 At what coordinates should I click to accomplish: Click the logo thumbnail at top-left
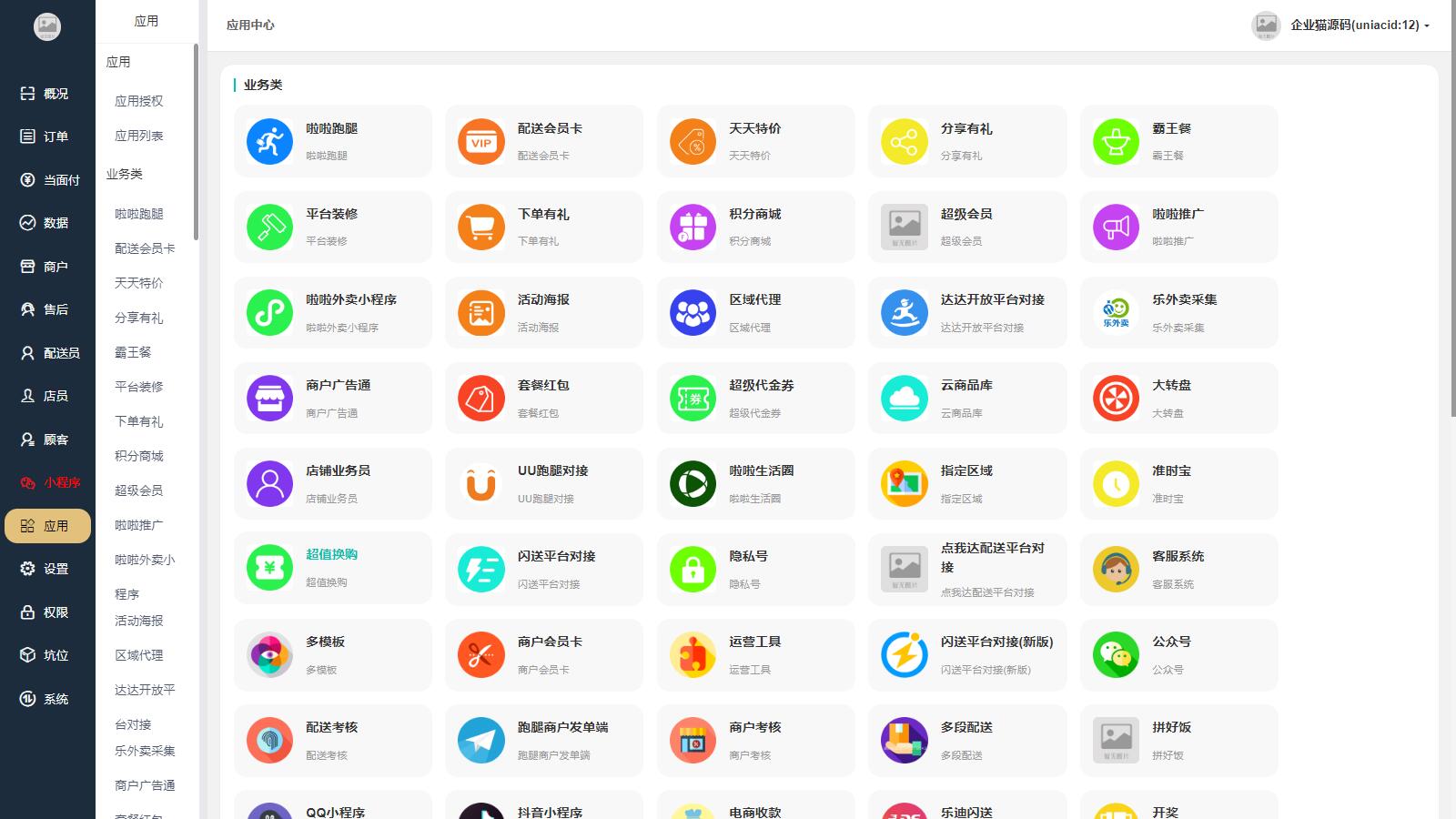pyautogui.click(x=47, y=26)
